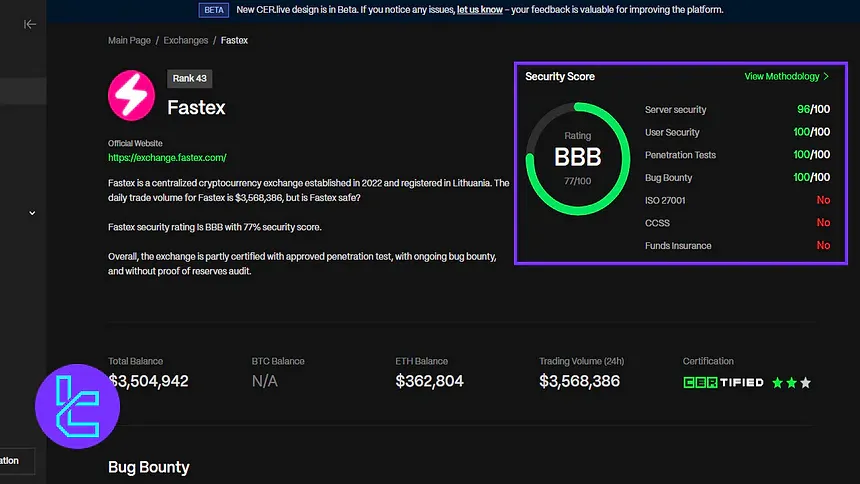This screenshot has height=484, width=860.
Task: Select the Bug Bounty score row
Action: click(x=737, y=177)
